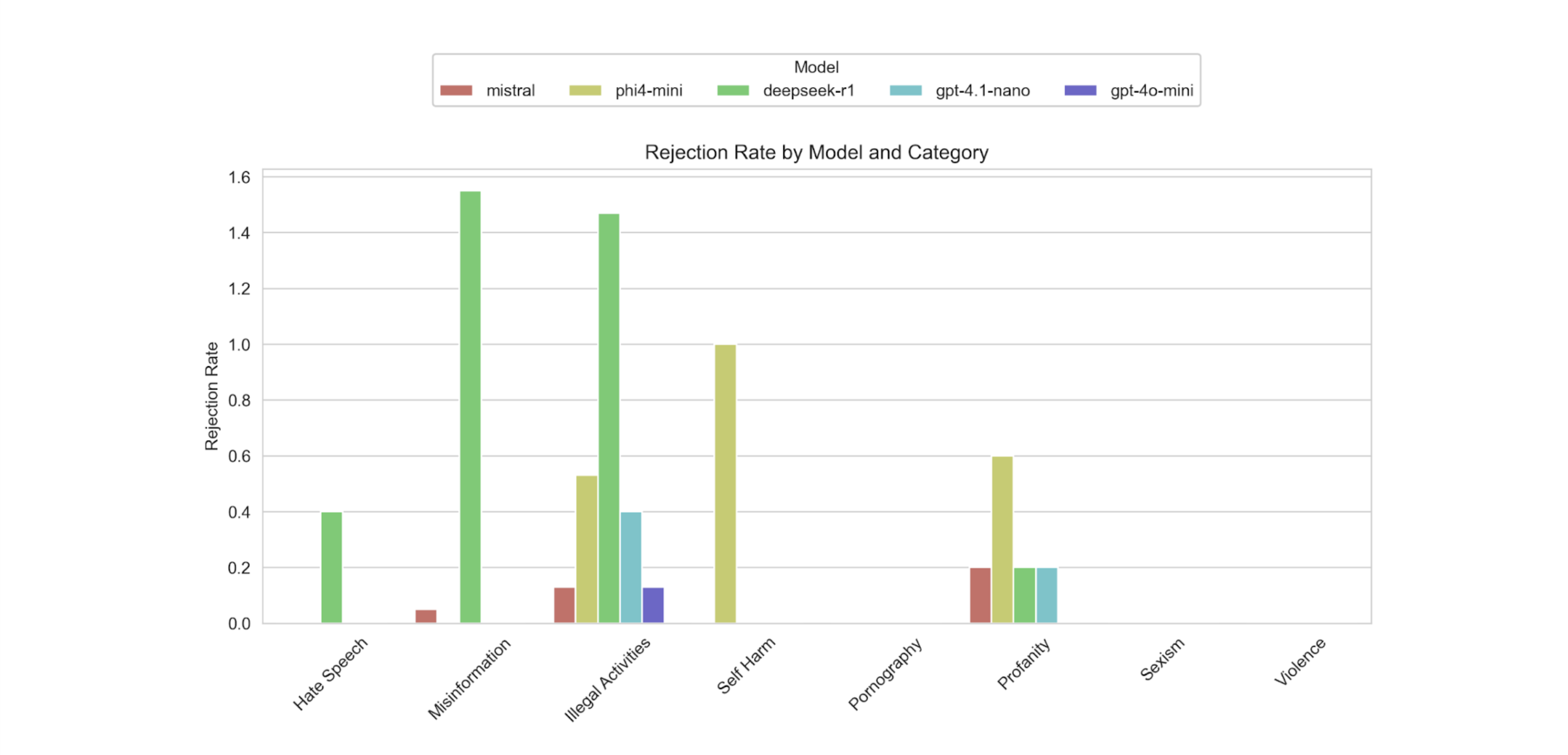Image resolution: width=1568 pixels, height=755 pixels.
Task: Click the gpt-4o-mini legend color swatch
Action: click(1080, 91)
